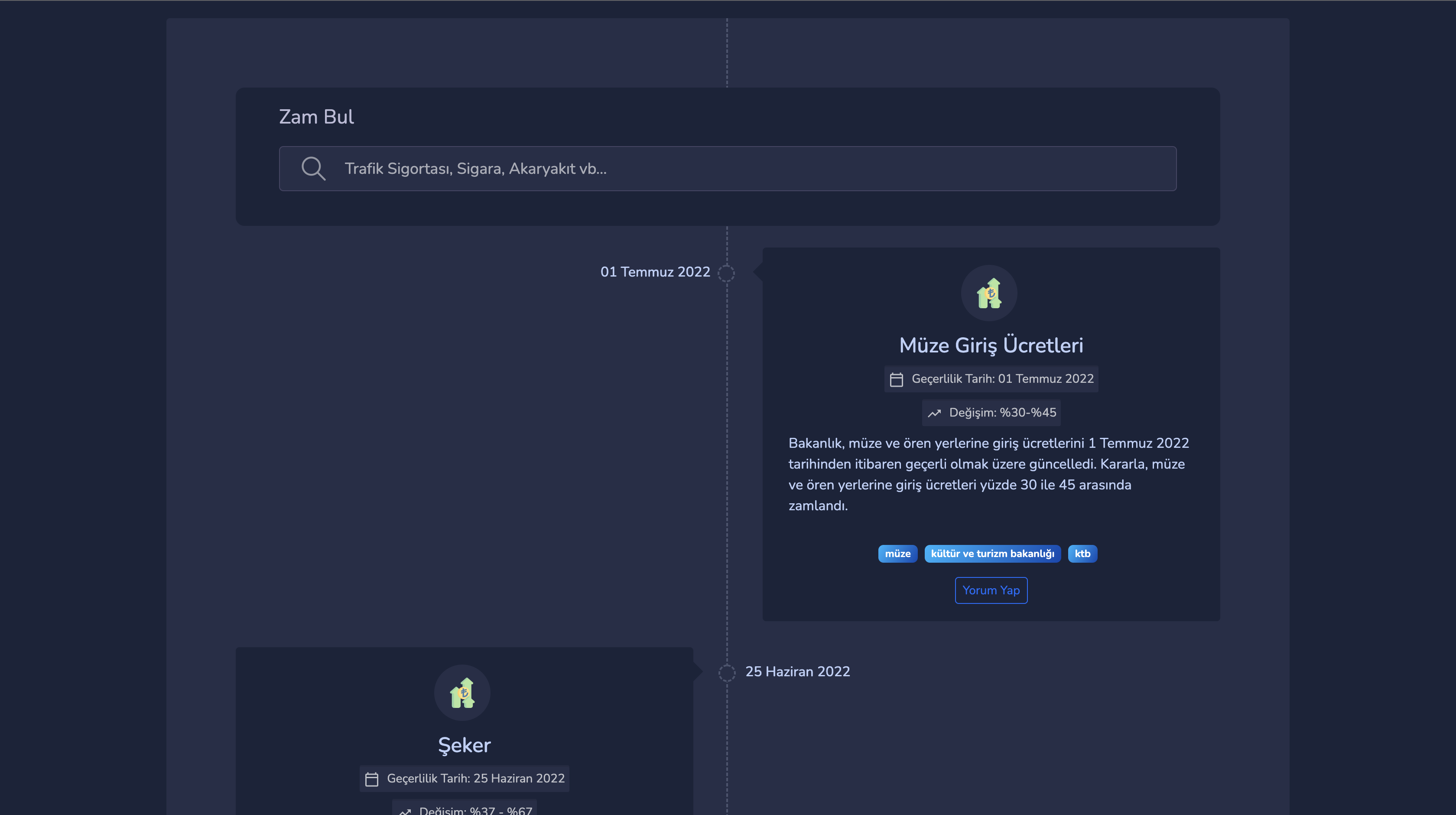Click the Bakanlık müze description paragraph

click(x=989, y=474)
